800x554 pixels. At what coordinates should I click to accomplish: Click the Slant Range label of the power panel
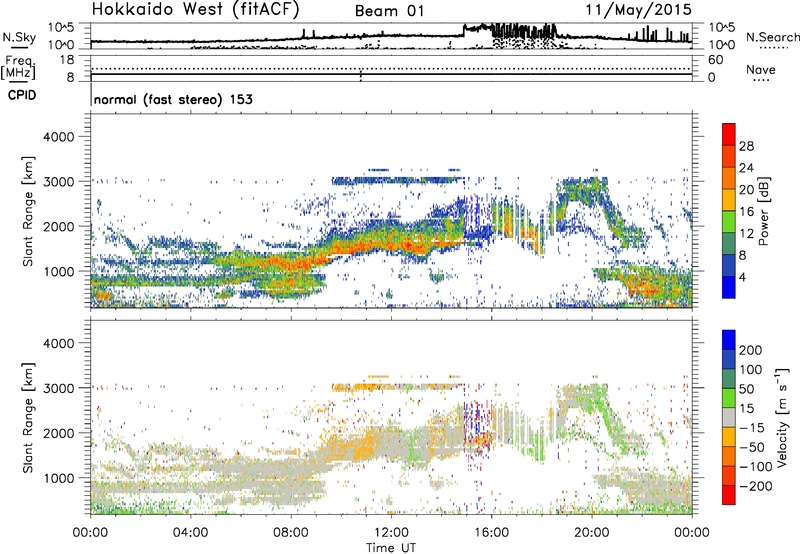[28, 211]
